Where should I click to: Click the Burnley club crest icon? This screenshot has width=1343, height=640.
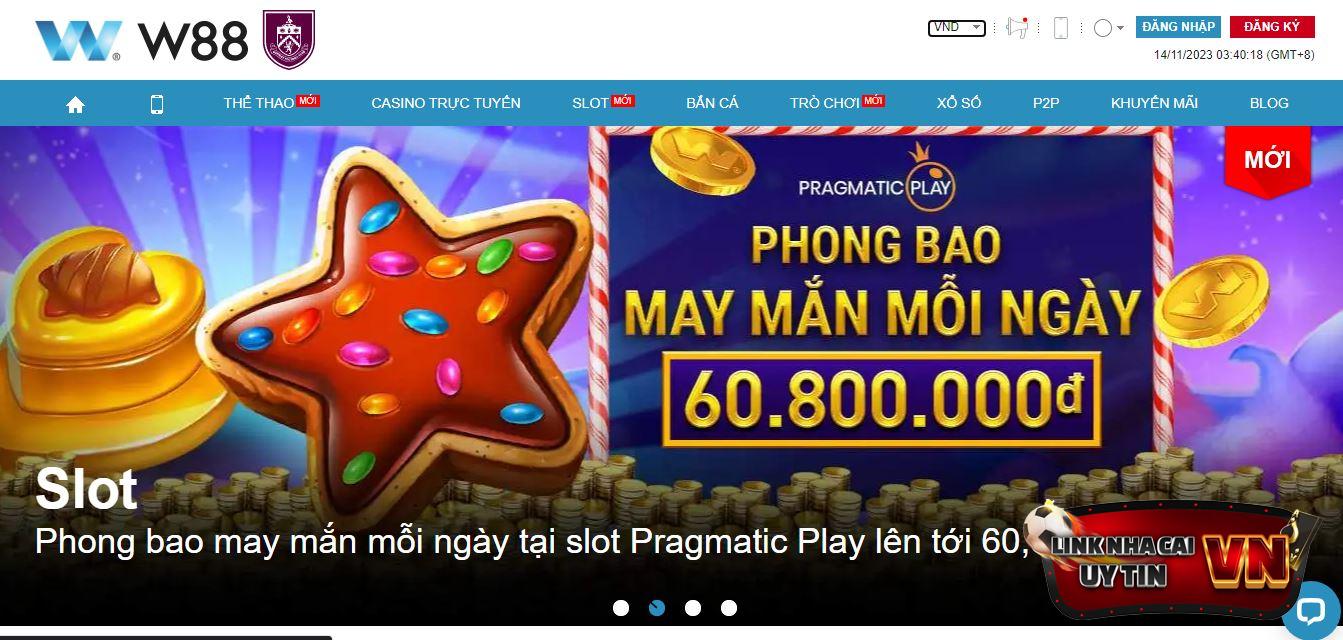pos(289,40)
